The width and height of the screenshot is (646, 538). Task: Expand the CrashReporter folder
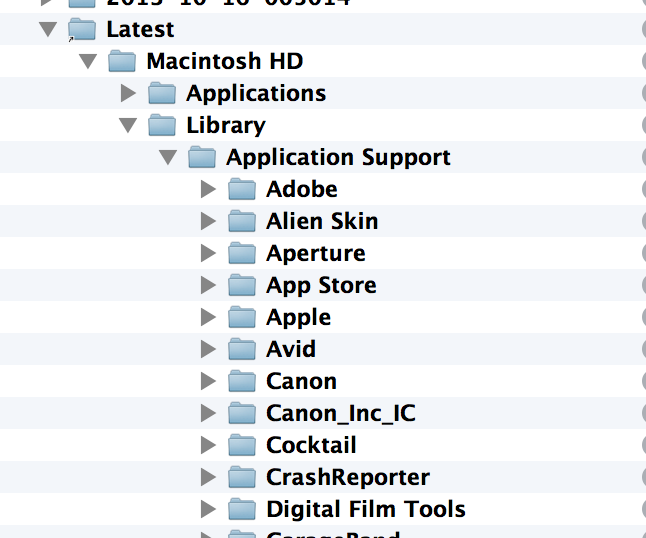pos(208,477)
